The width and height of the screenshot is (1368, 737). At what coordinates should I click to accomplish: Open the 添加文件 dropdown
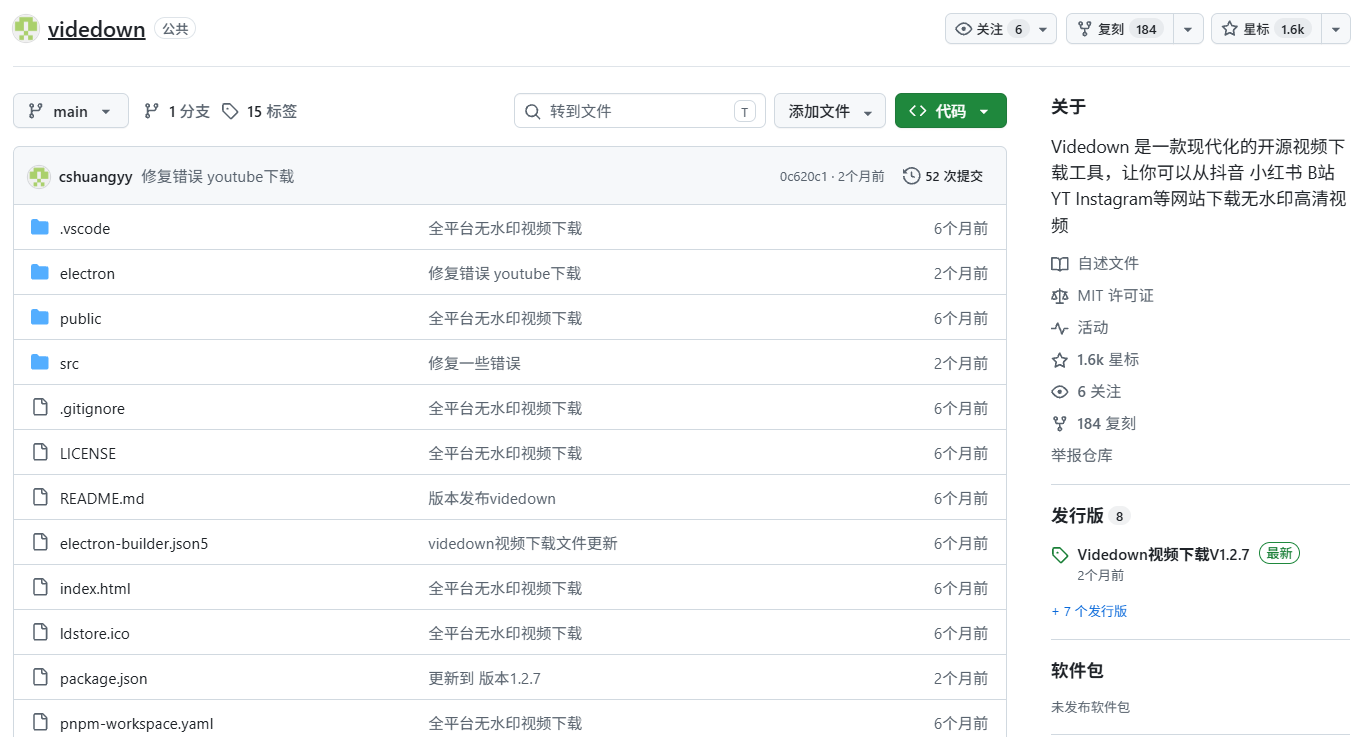pyautogui.click(x=830, y=111)
